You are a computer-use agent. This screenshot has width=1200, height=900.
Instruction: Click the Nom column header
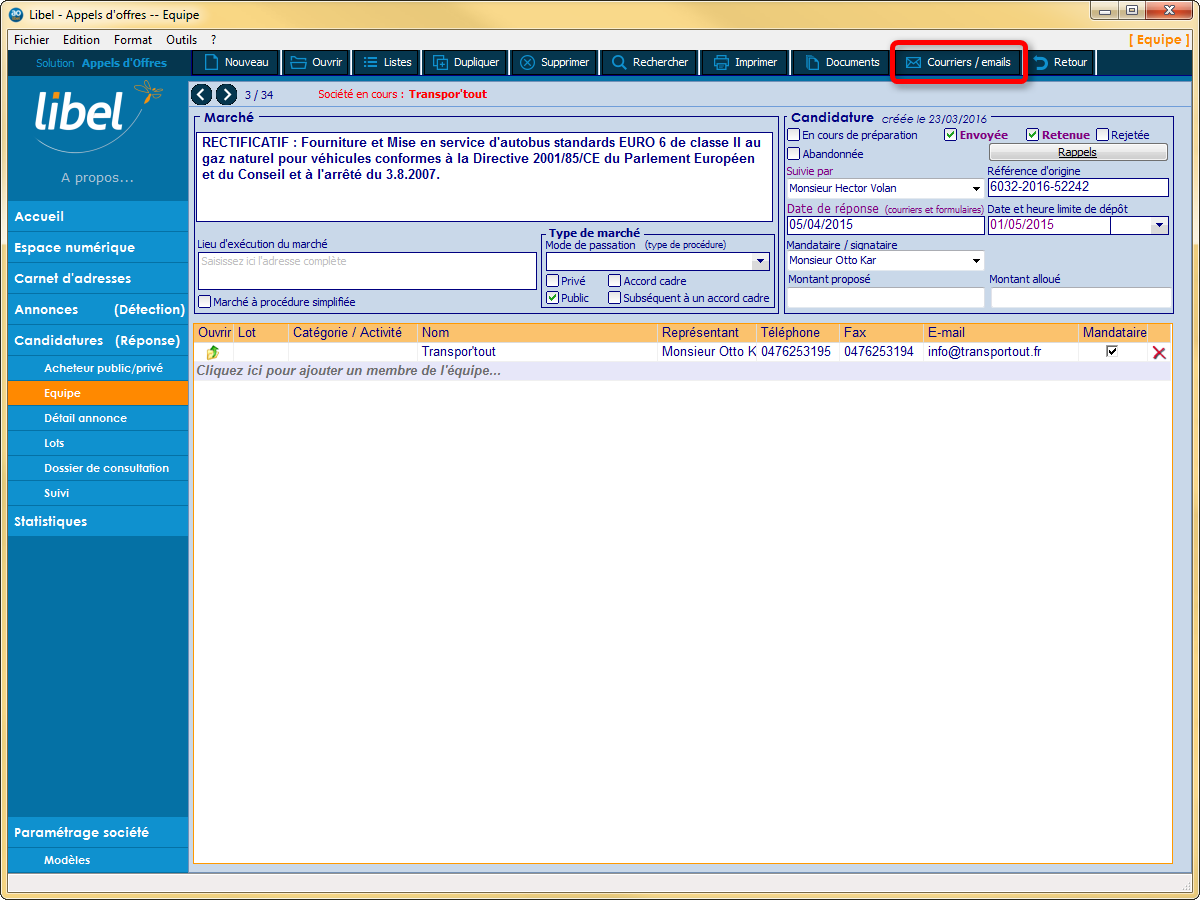(538, 332)
